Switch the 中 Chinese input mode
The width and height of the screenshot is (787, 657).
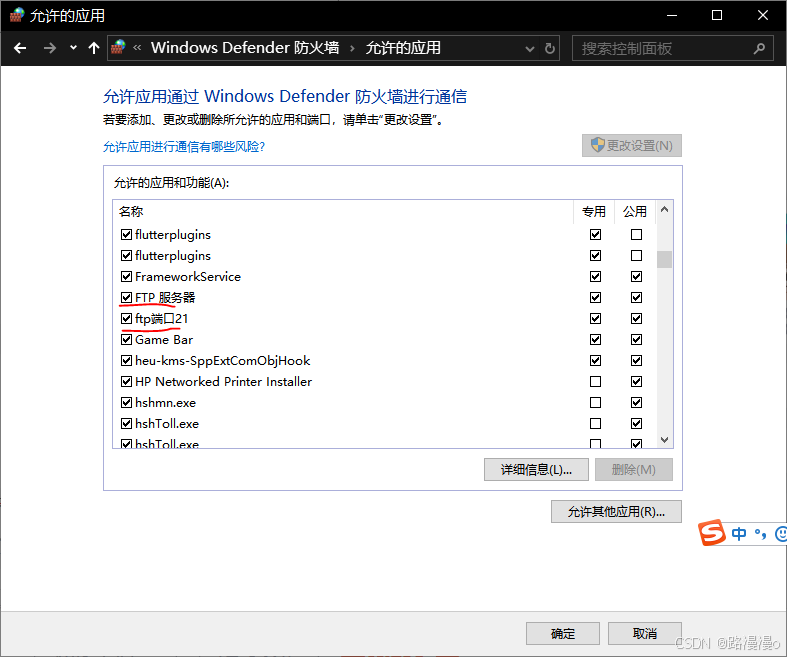(x=739, y=533)
